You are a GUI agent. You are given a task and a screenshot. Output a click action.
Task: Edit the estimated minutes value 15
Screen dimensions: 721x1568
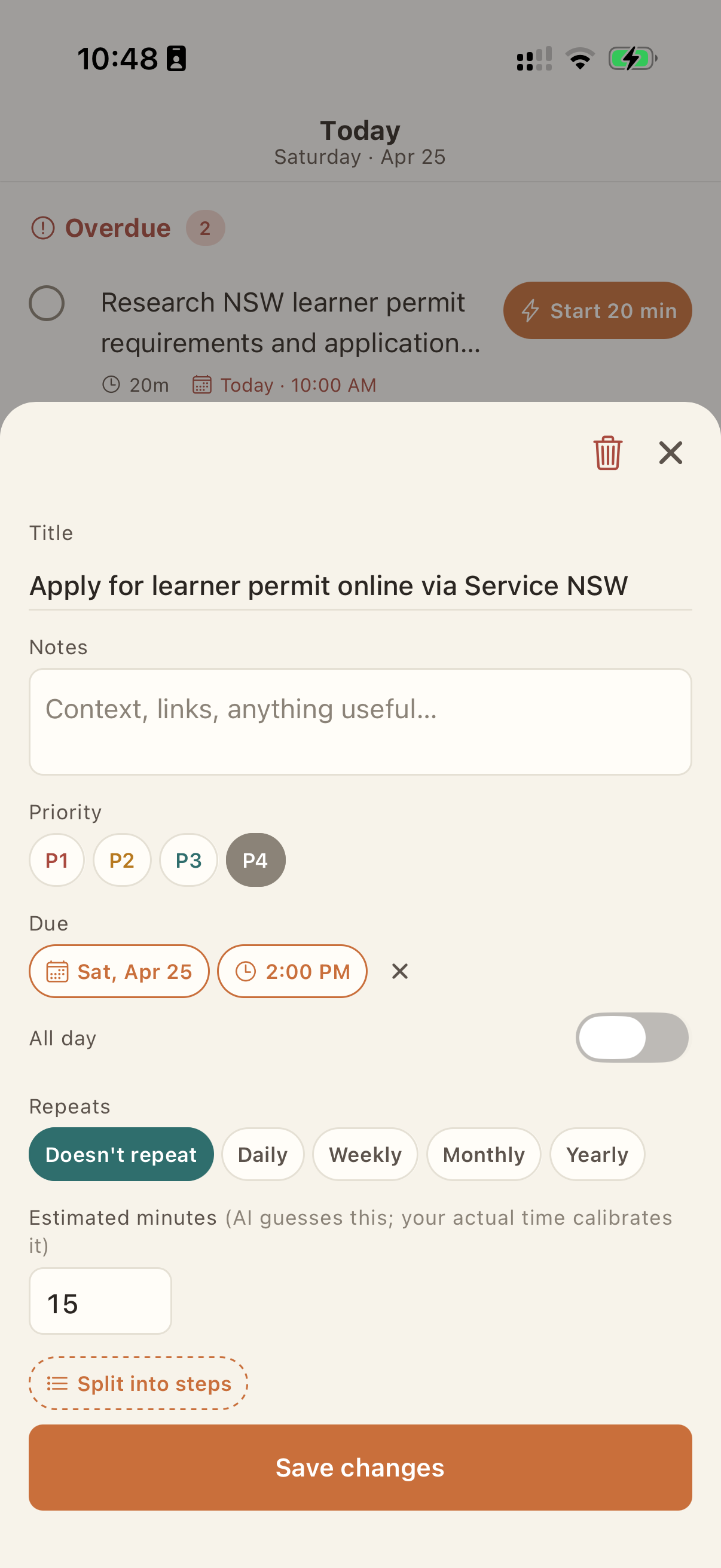(100, 1301)
